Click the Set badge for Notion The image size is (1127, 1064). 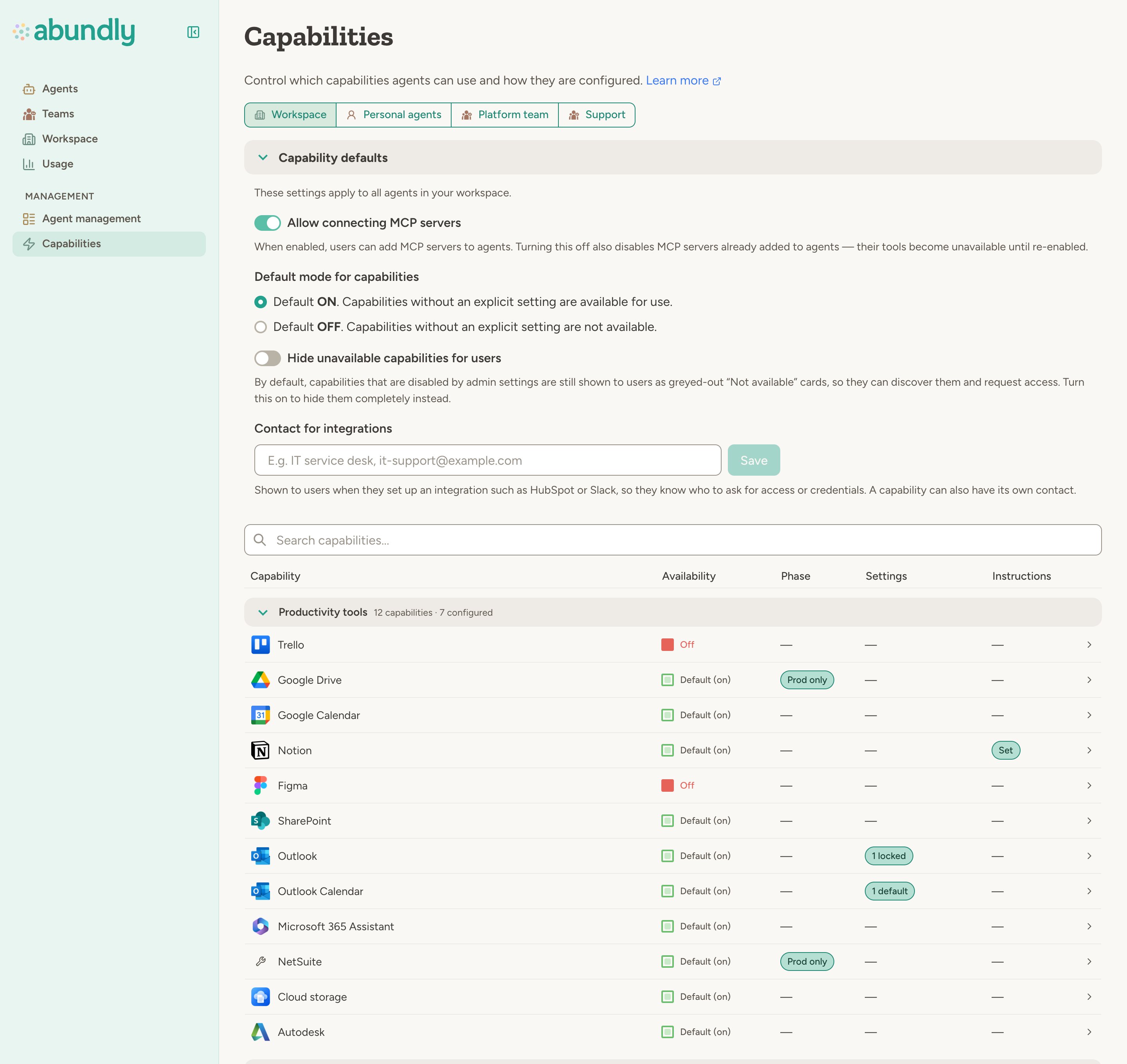tap(1006, 750)
